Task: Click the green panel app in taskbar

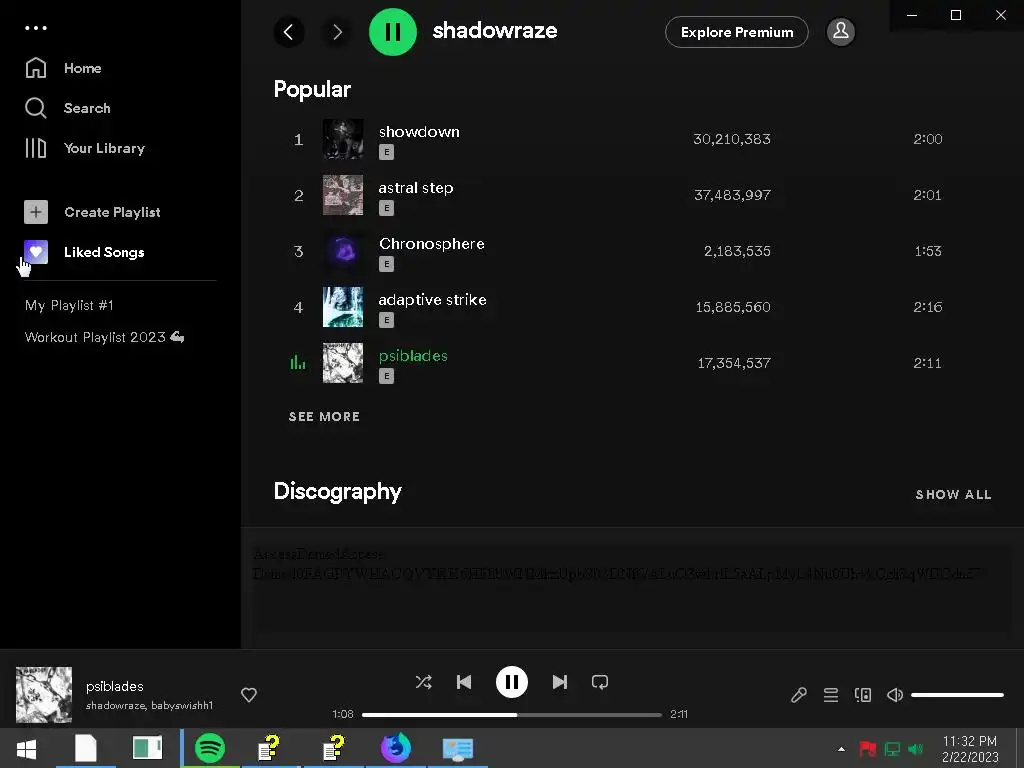Action: click(147, 748)
